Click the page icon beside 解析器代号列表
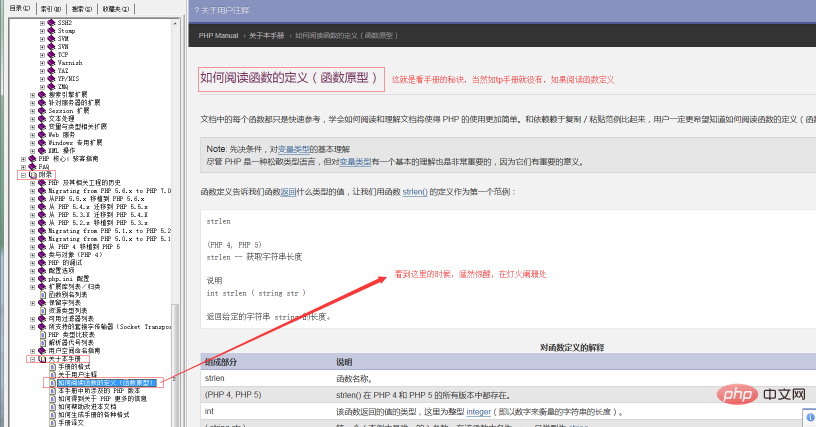This screenshot has height=427, width=816. (43, 343)
